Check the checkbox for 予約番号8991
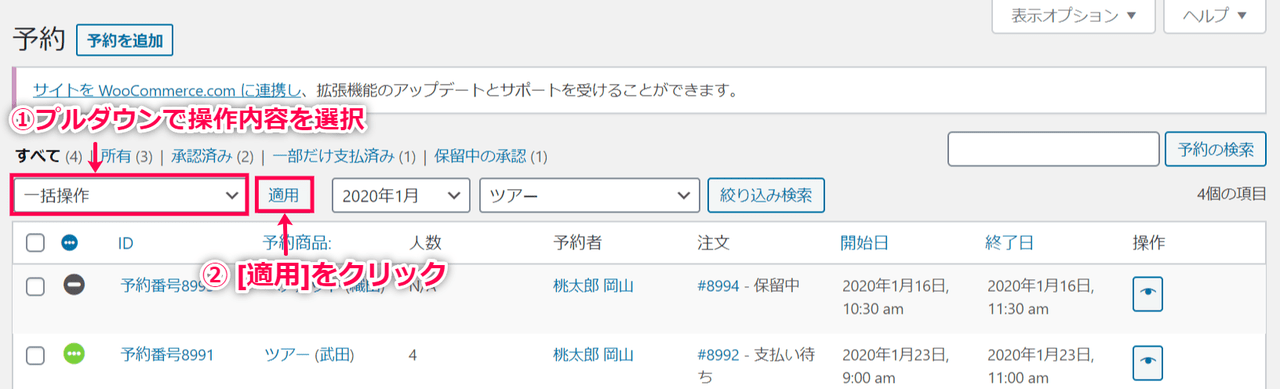Screen dimensions: 1280x389 click(35, 354)
